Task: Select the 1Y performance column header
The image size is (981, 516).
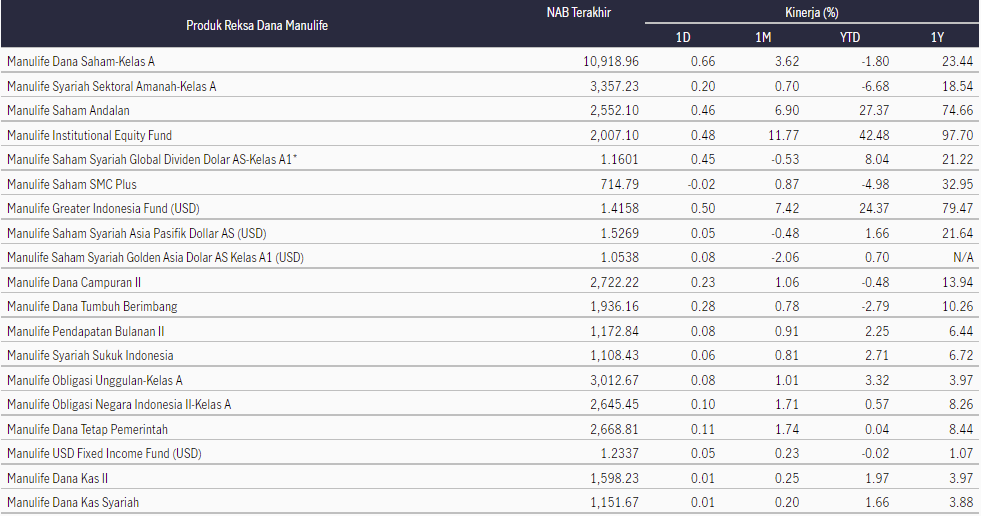Action: (x=937, y=38)
